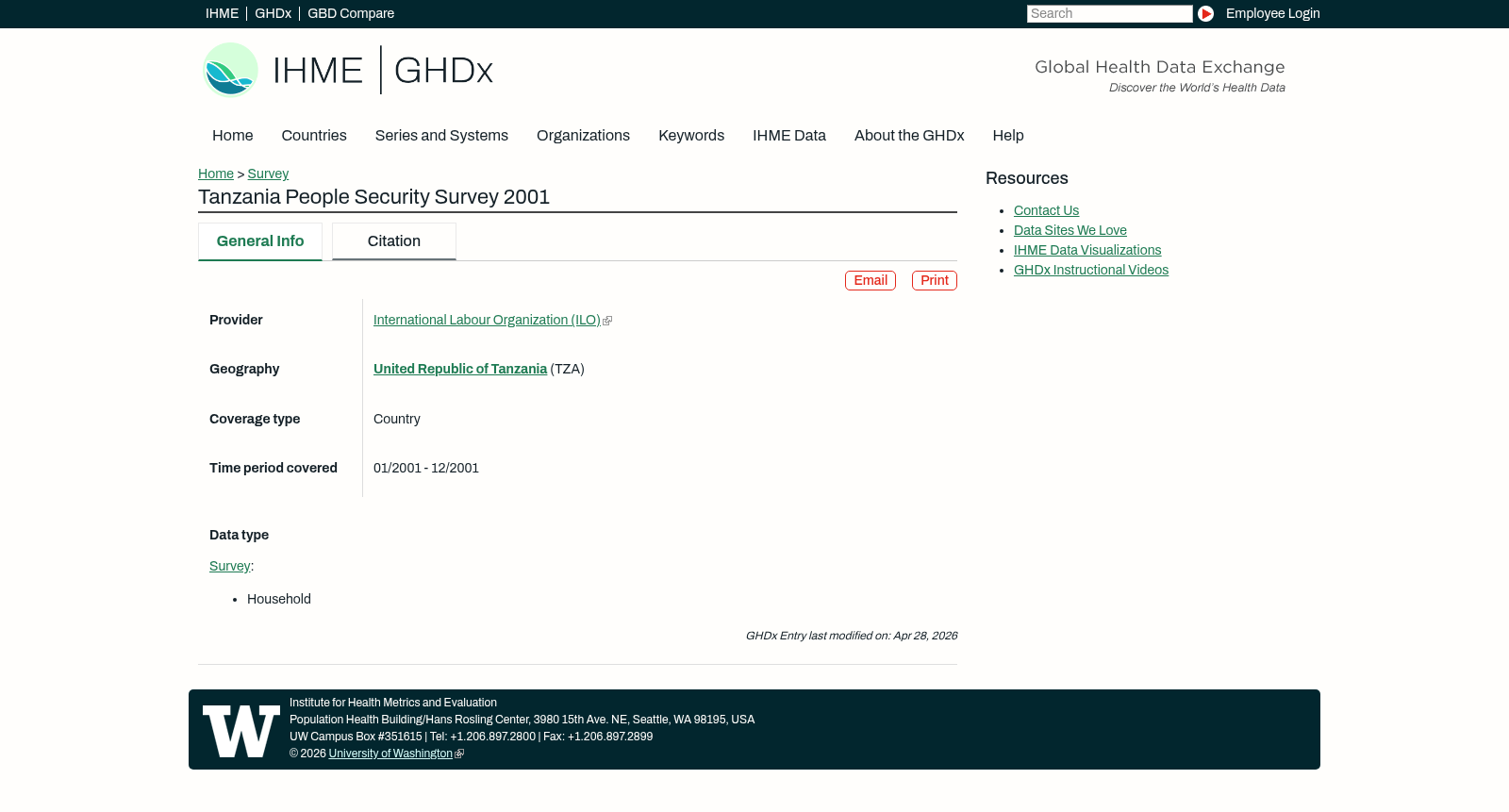Open the Organizations menu item
The height and width of the screenshot is (812, 1509).
(583, 136)
